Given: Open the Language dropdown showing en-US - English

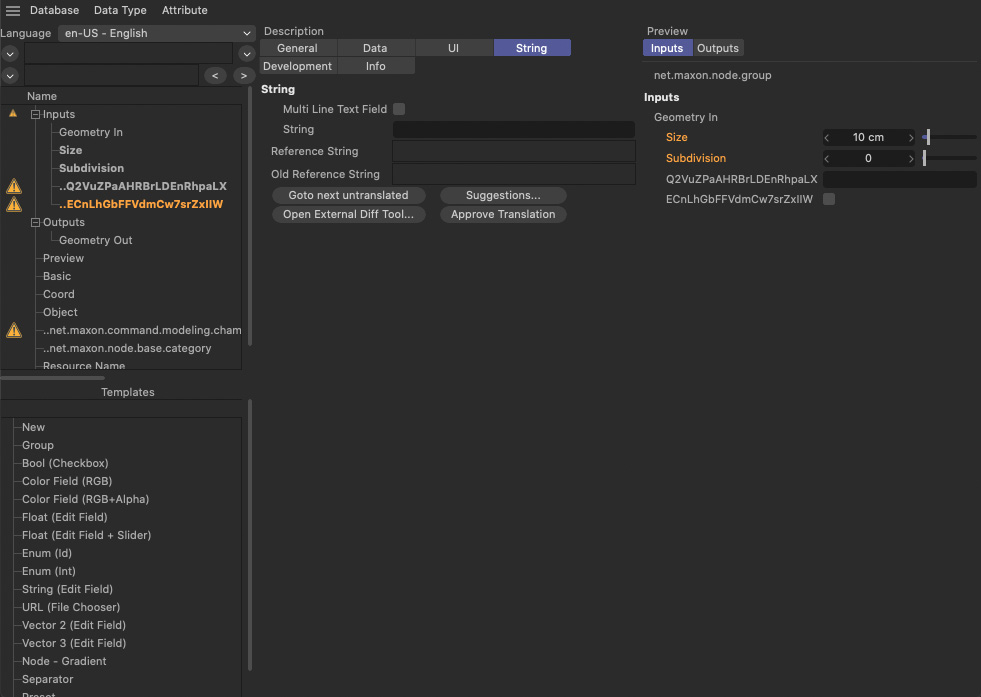Looking at the screenshot, I should click(x=156, y=33).
